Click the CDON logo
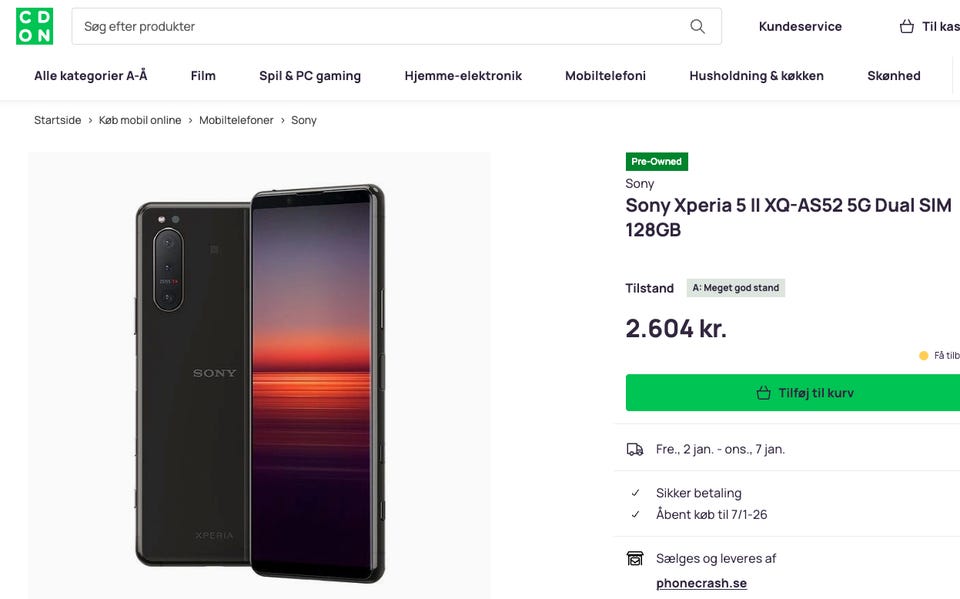Image resolution: width=960 pixels, height=599 pixels. (35, 27)
